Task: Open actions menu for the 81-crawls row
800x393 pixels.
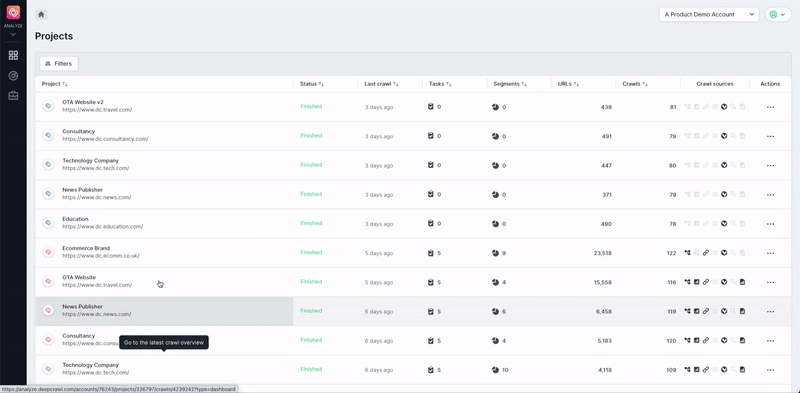Action: [770, 107]
